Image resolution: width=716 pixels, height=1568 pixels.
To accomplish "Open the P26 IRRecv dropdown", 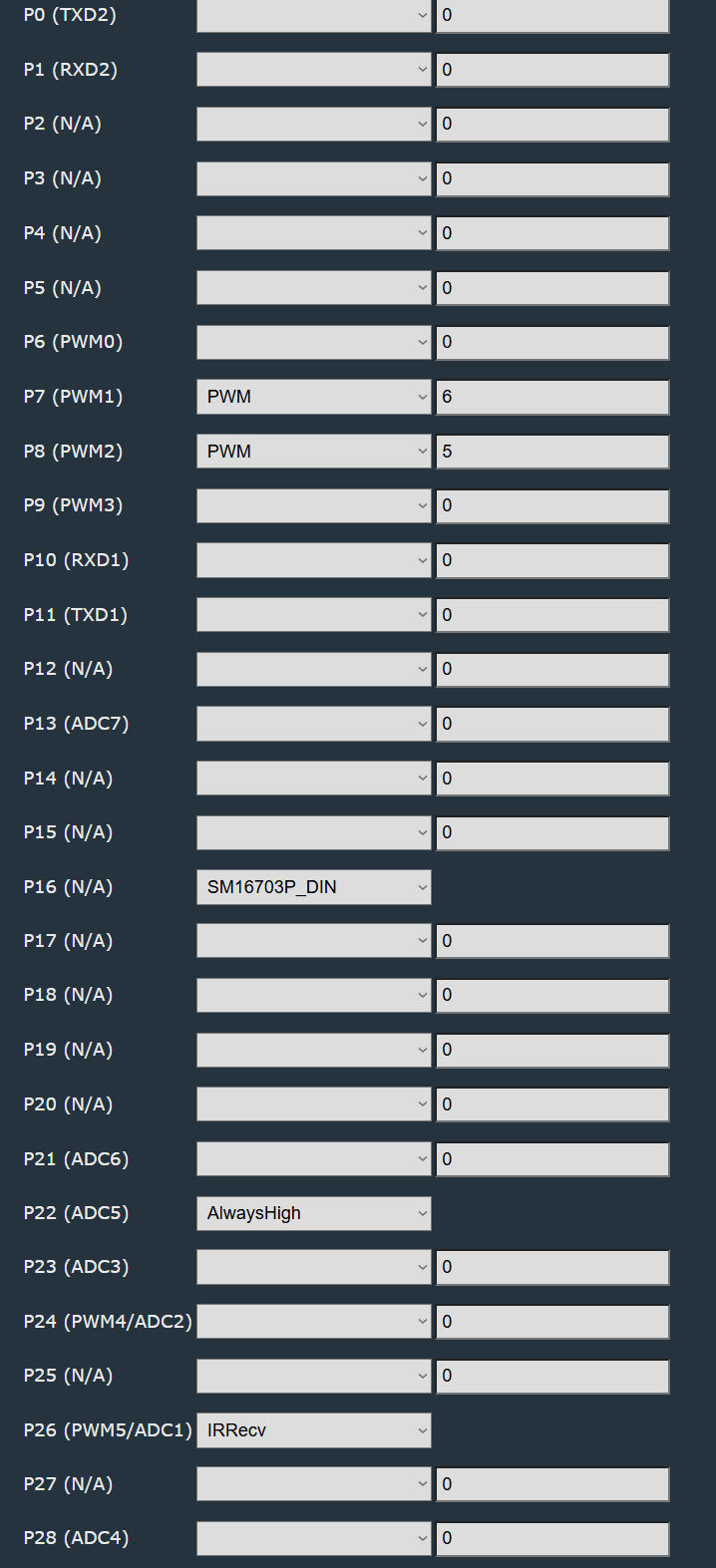I will (x=313, y=1430).
